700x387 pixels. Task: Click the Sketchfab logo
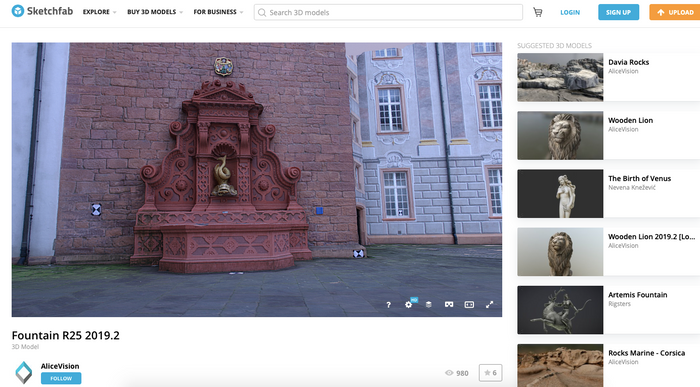(42, 11)
